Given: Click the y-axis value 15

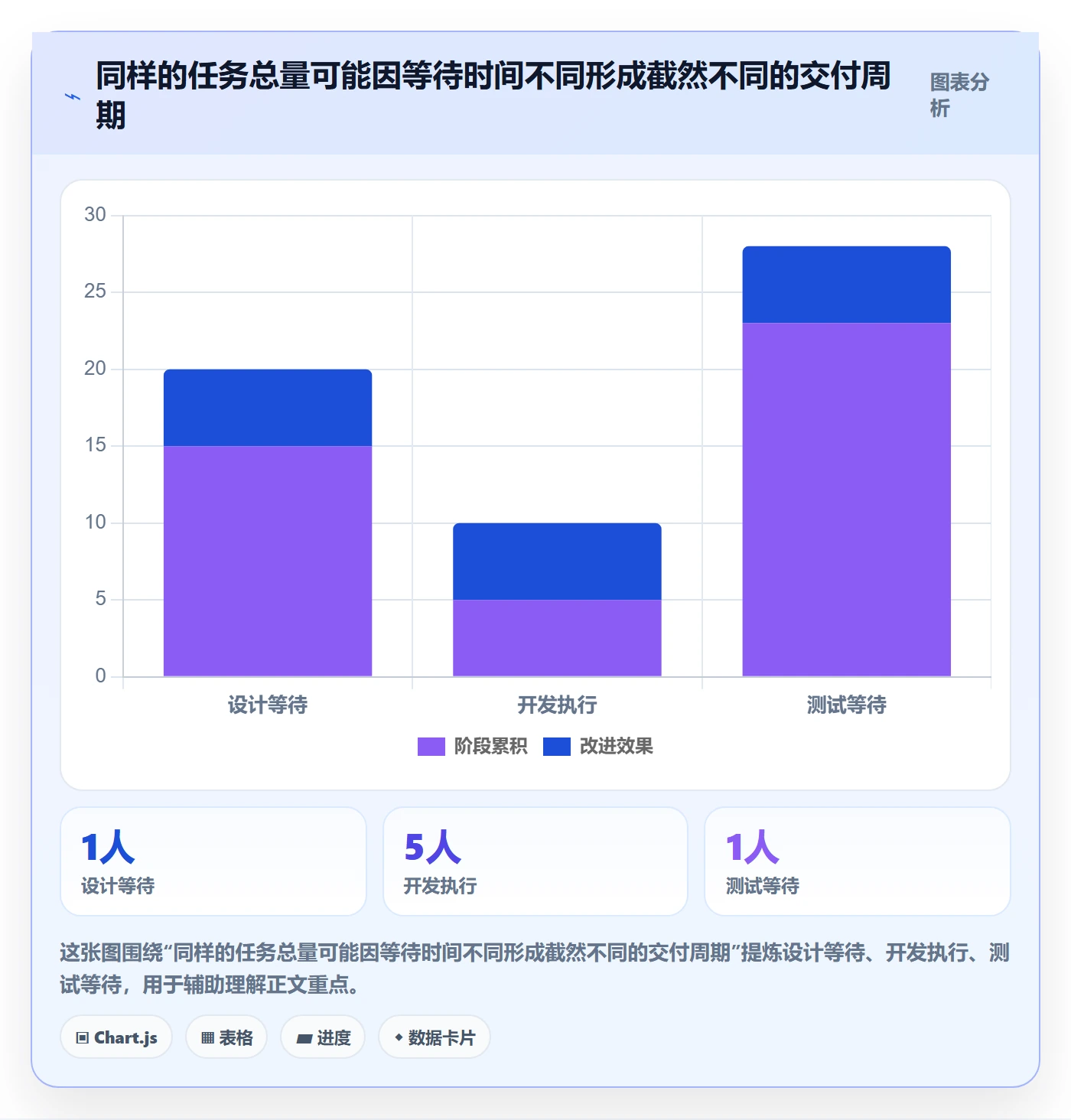Looking at the screenshot, I should coord(95,445).
